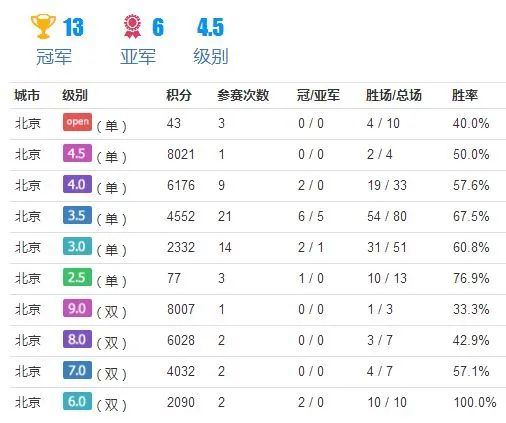Select the blue 7.0 doubles badge
Image resolution: width=506 pixels, height=423 pixels.
tap(77, 370)
